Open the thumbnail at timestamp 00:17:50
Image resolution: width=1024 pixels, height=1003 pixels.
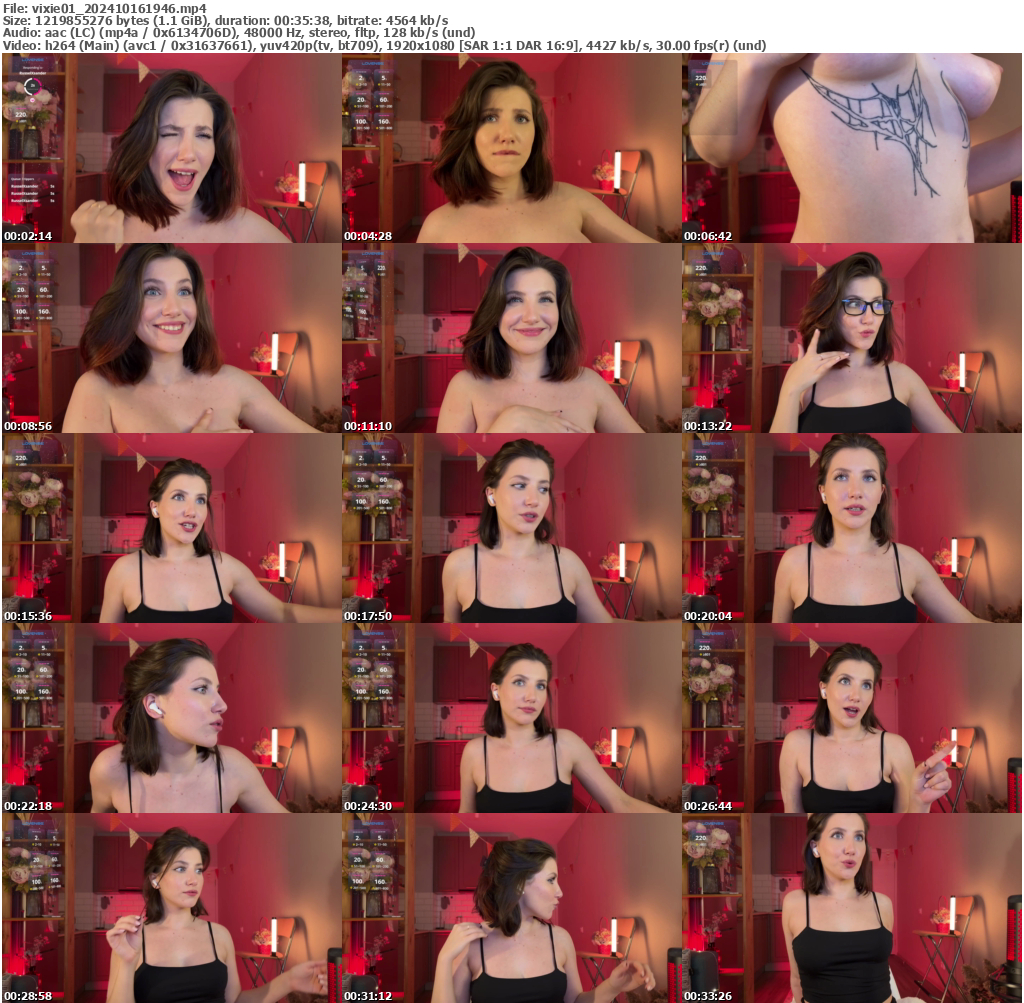pos(510,528)
